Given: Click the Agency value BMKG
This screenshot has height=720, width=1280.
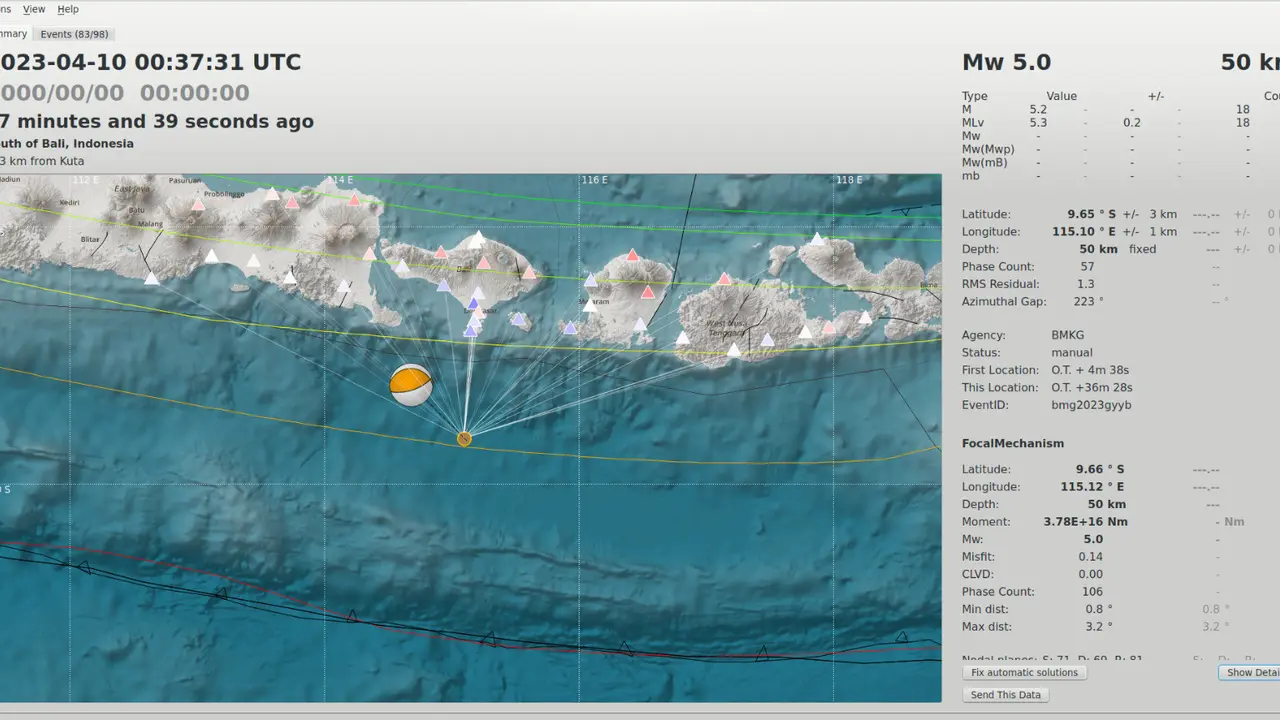Looking at the screenshot, I should [1067, 336].
